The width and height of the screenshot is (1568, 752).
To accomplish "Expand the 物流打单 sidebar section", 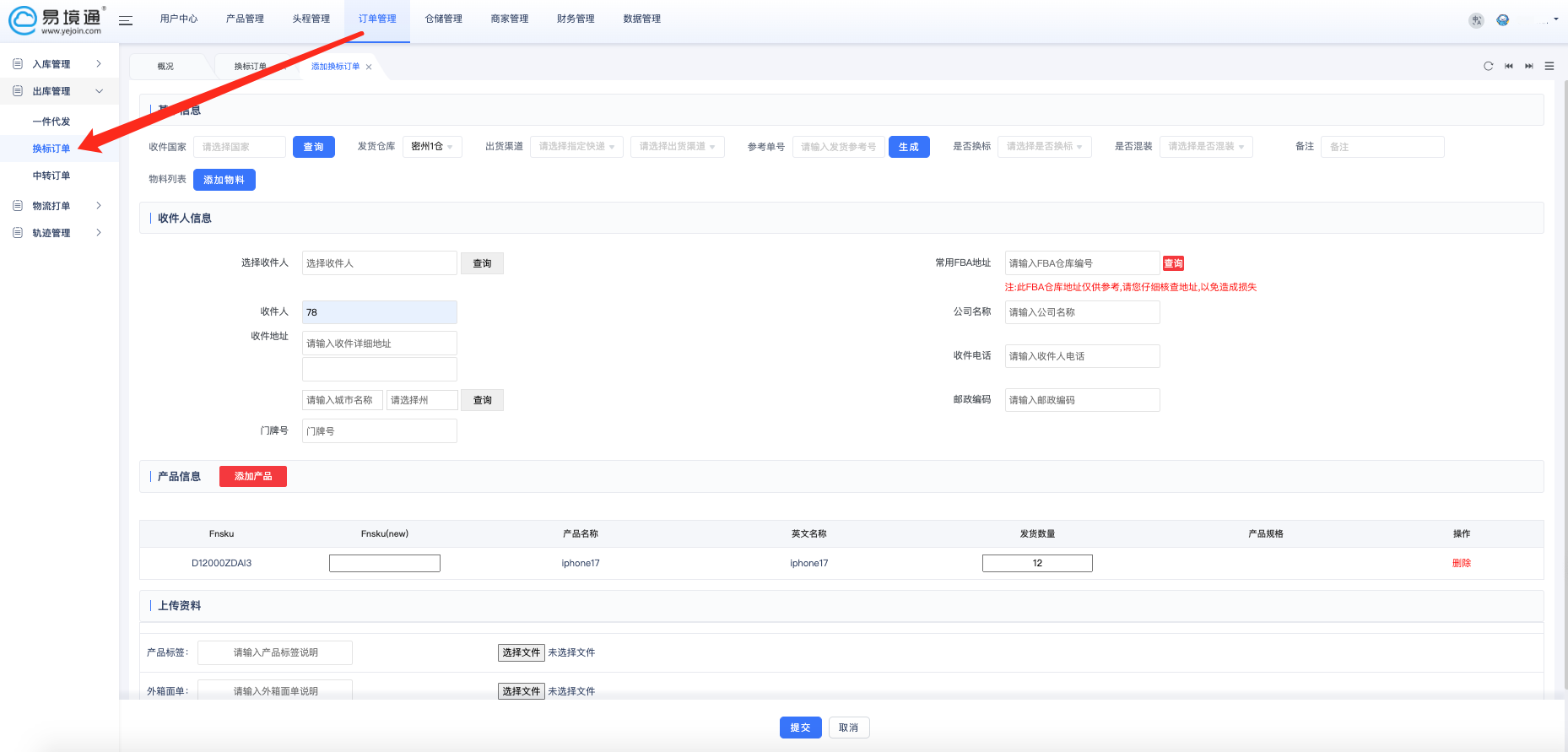I will coord(57,206).
